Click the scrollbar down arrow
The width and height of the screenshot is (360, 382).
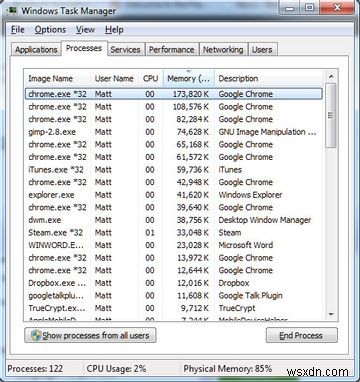coord(331,314)
